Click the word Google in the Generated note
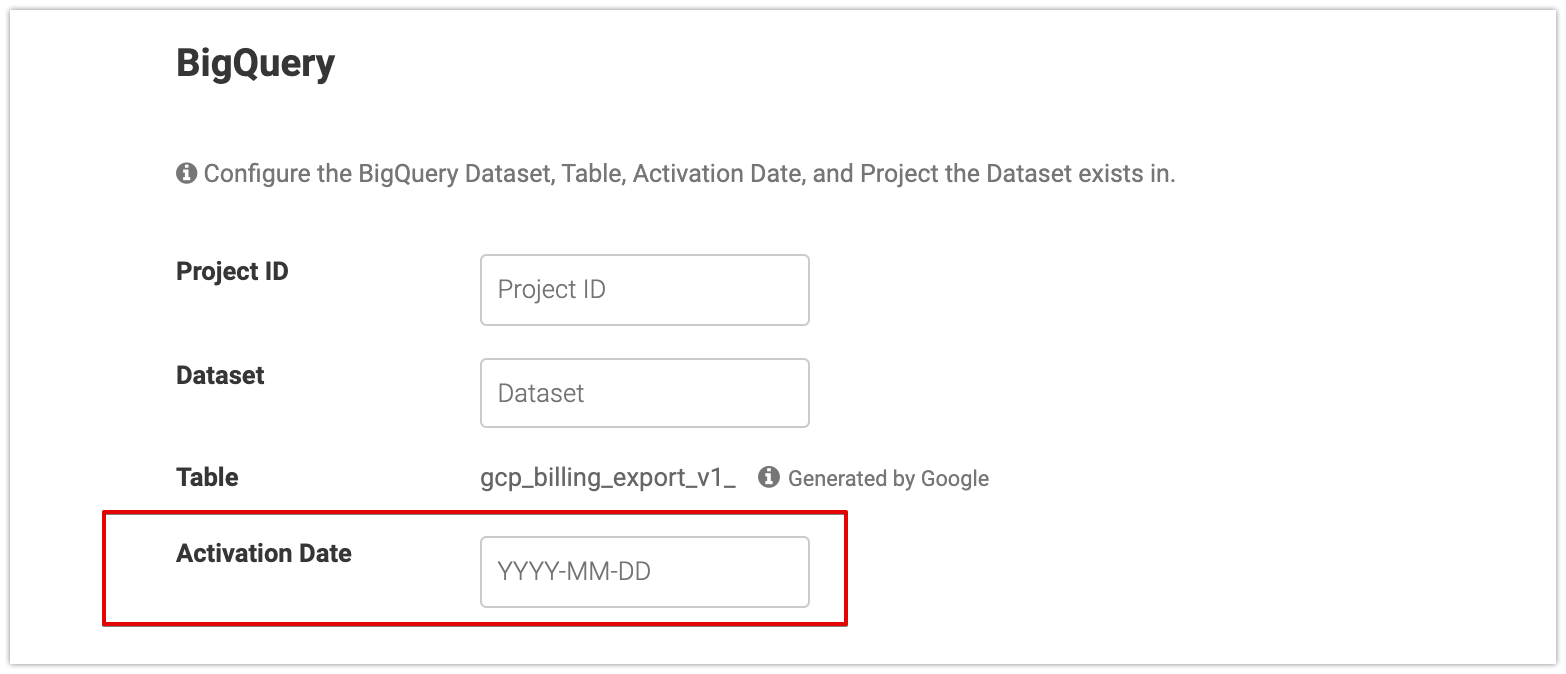Viewport: 1566px width, 674px height. [954, 479]
